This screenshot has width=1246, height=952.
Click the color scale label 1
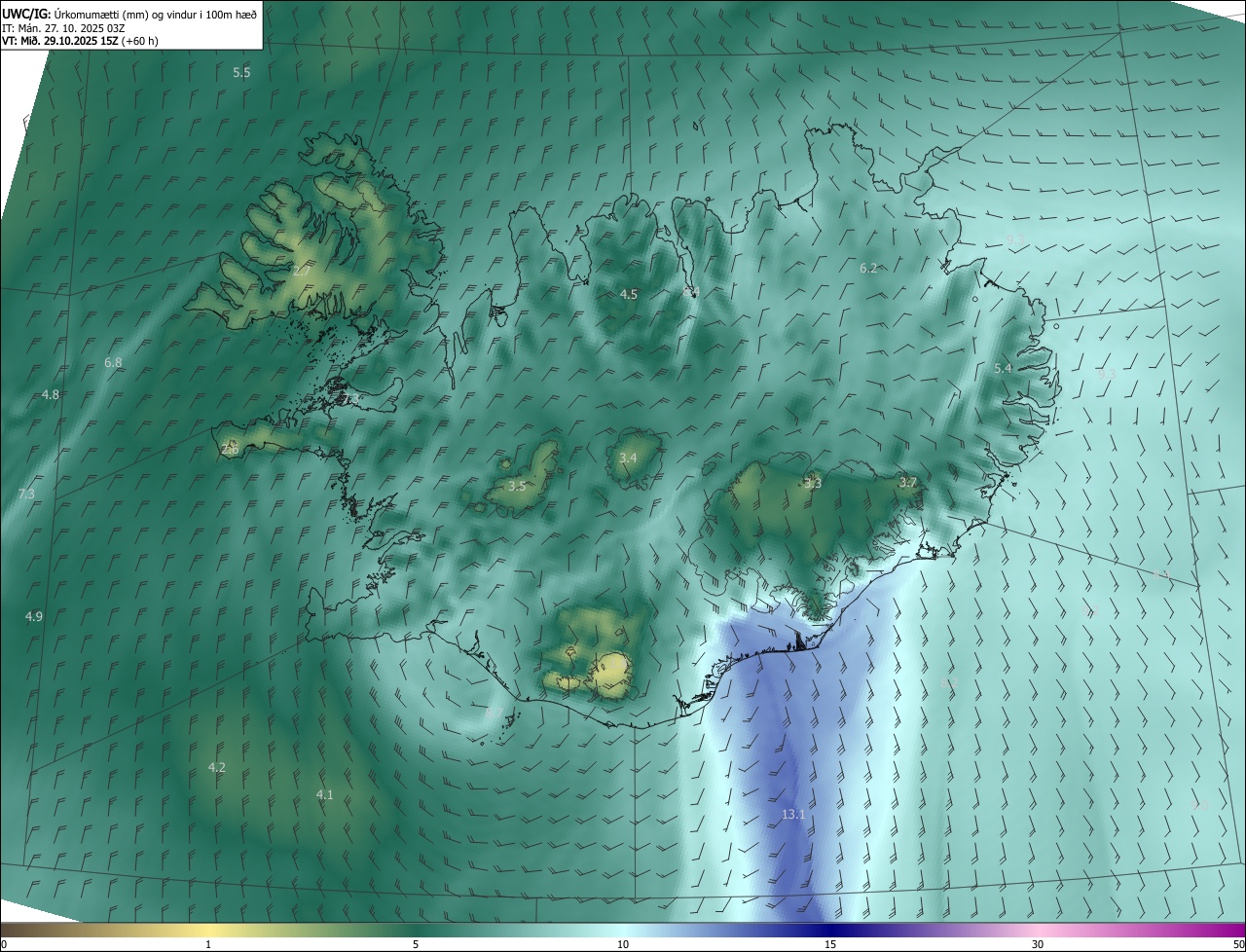click(x=208, y=944)
